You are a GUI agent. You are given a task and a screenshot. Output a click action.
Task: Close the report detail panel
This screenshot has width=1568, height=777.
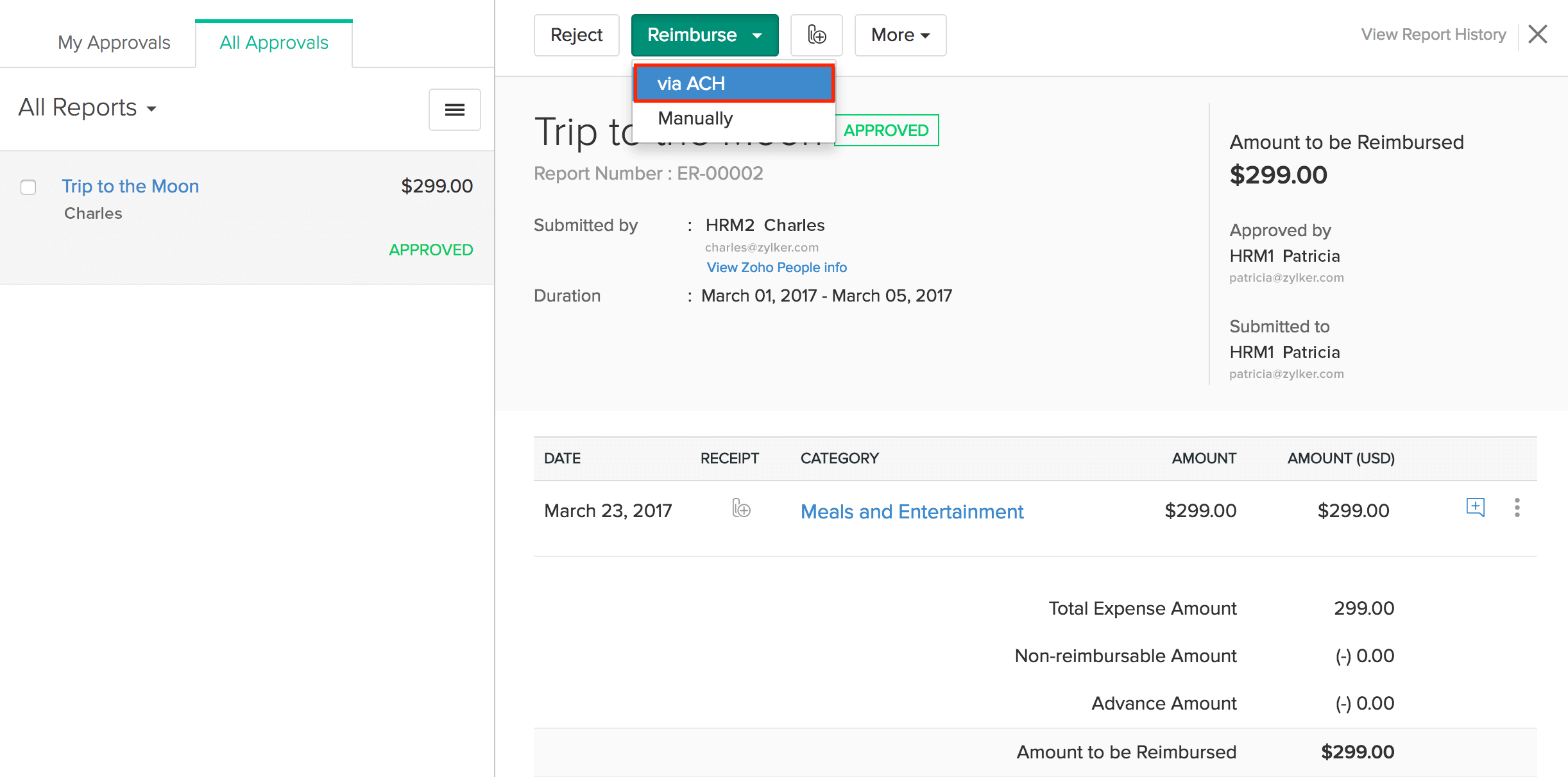click(x=1538, y=34)
